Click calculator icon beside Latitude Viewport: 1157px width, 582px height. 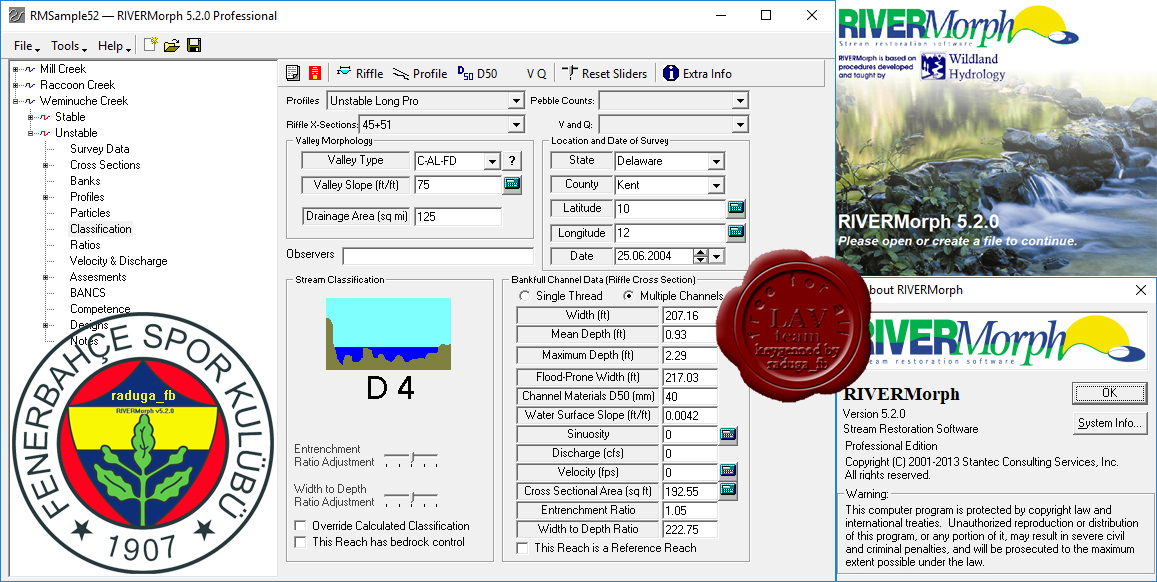(736, 208)
